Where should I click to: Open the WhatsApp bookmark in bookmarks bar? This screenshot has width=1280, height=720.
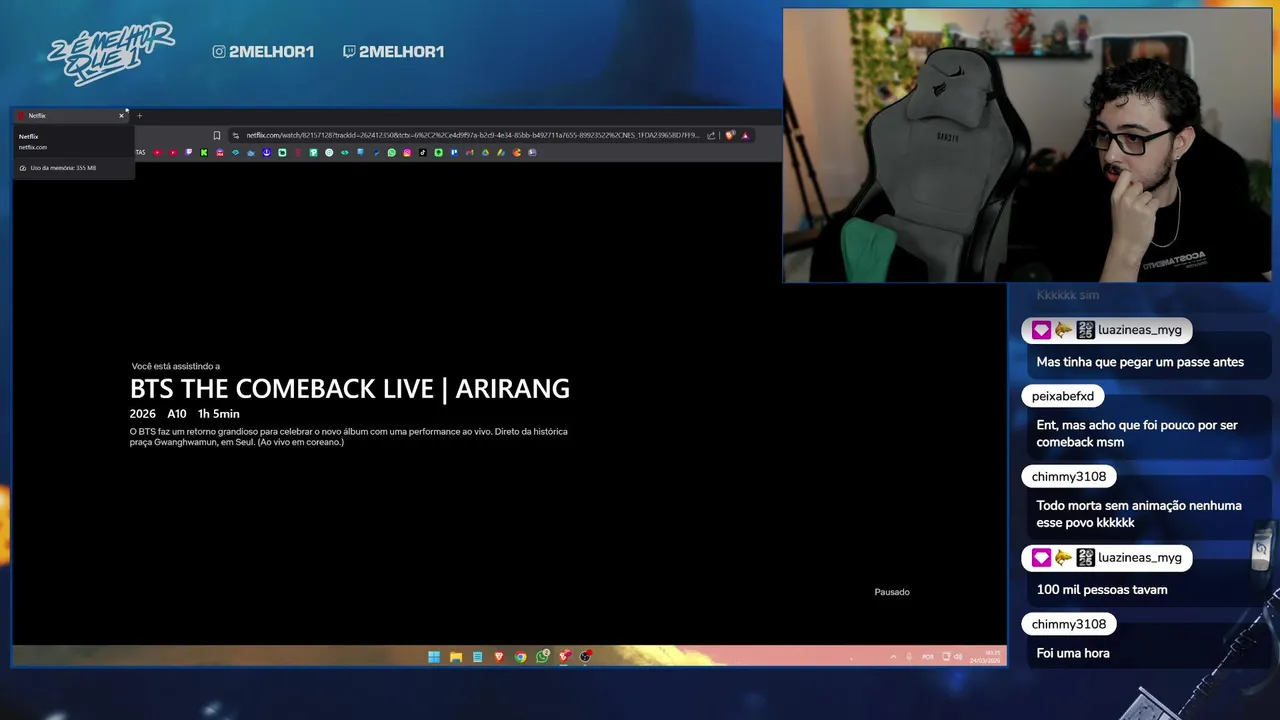(392, 152)
